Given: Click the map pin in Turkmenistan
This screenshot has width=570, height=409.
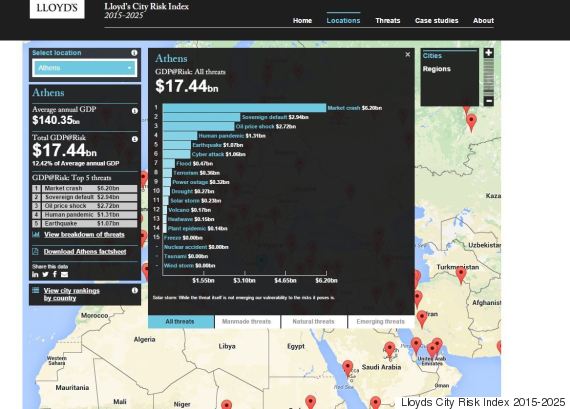Looking at the screenshot, I should (x=461, y=274).
